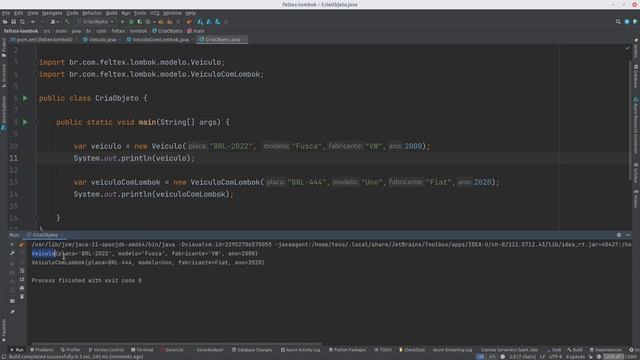Switch to the VeiculoComLombok.java editor tab
This screenshot has height=360, width=640.
(x=158, y=40)
